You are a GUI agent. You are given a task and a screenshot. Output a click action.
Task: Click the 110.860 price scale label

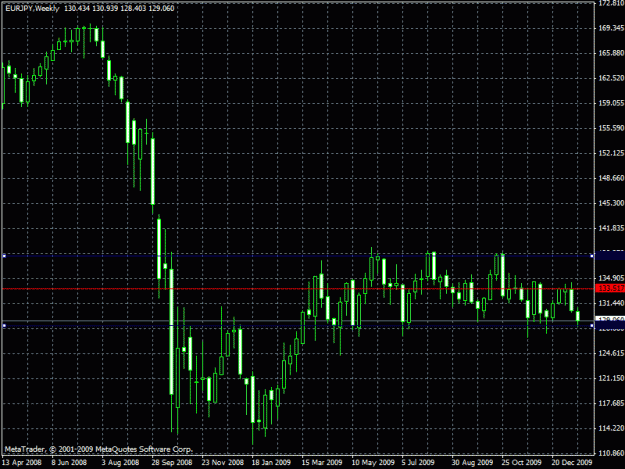611,453
